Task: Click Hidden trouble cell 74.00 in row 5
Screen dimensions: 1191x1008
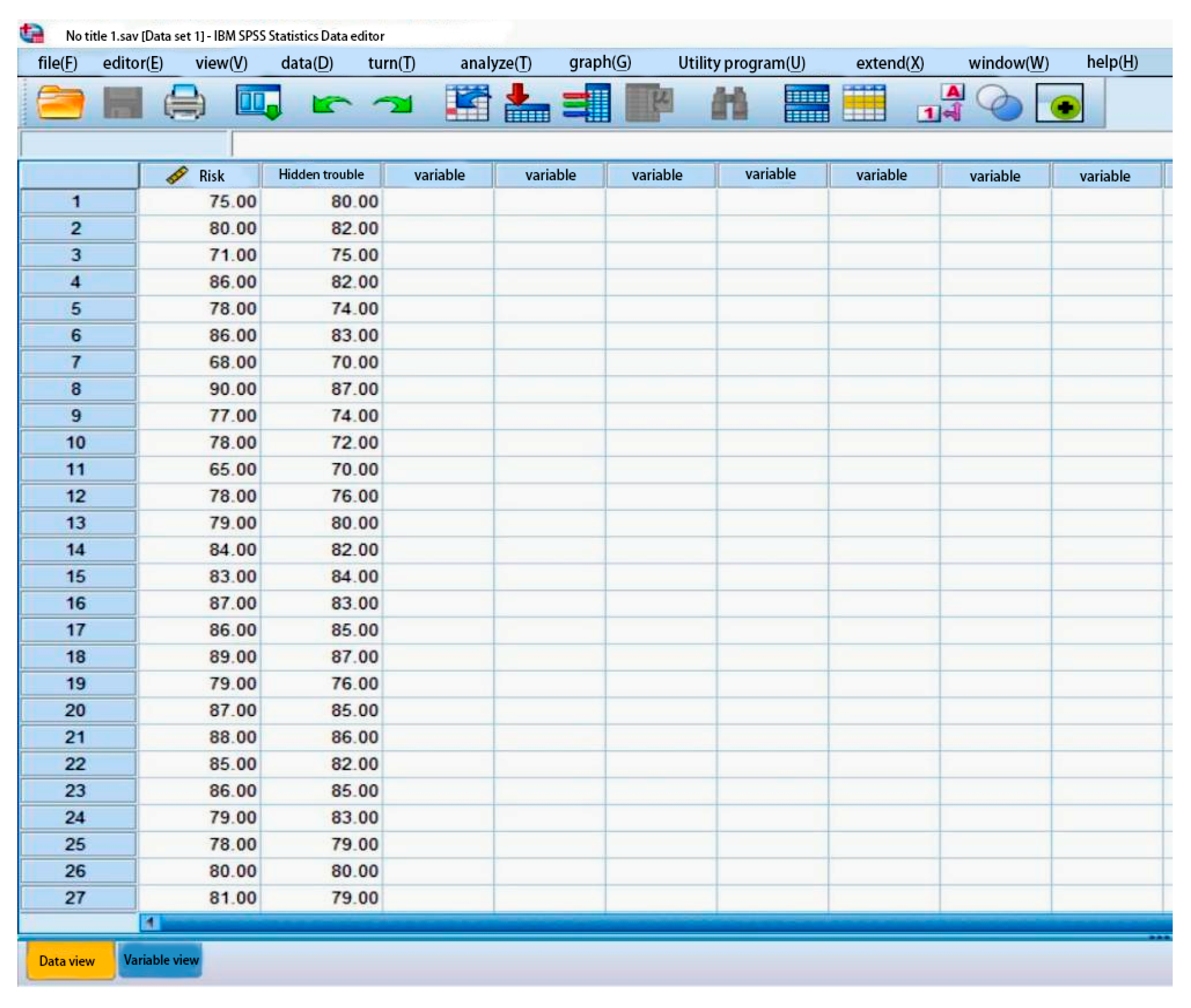Action: [x=322, y=309]
